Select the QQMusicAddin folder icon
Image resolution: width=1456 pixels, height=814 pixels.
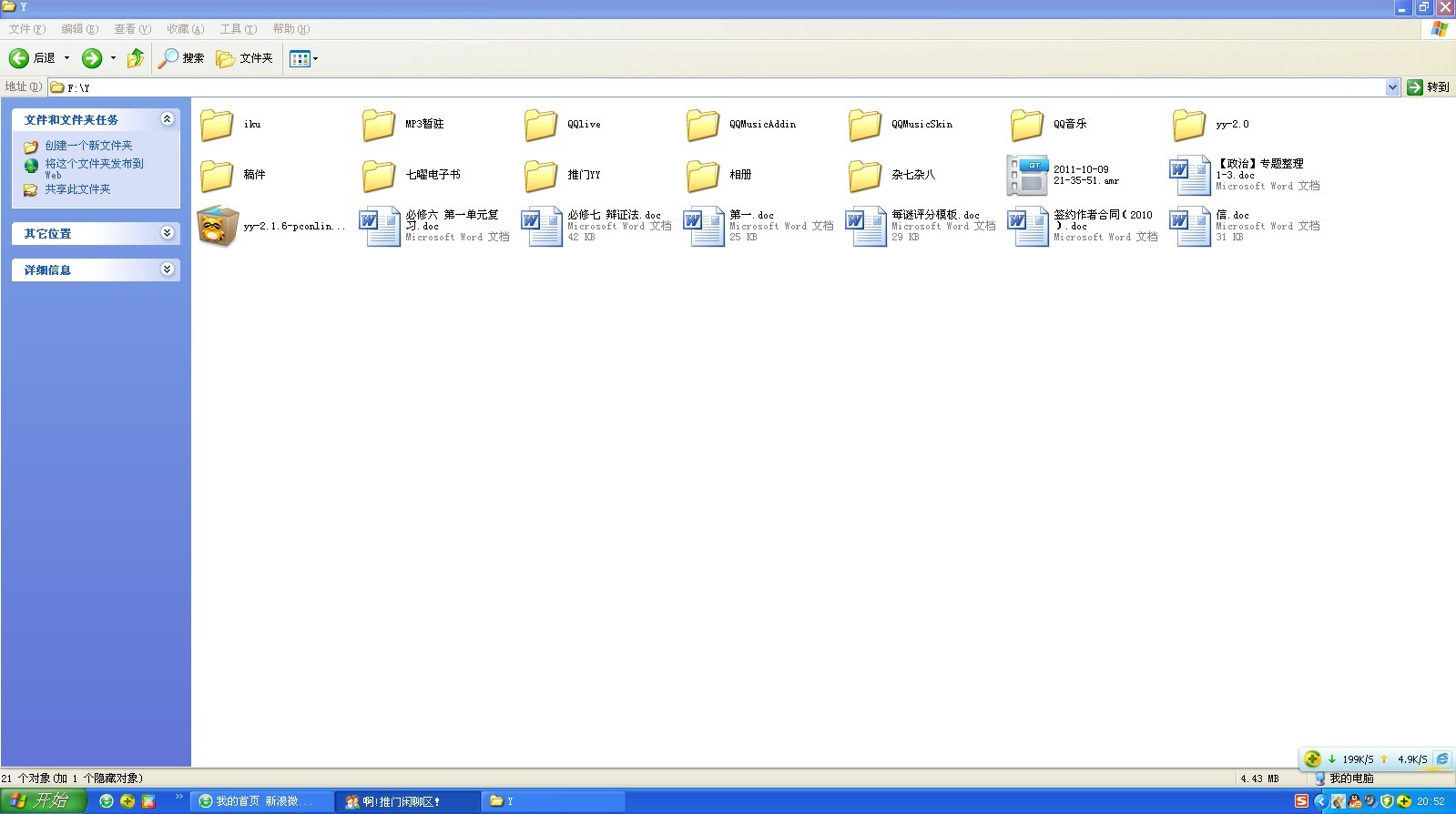click(703, 125)
